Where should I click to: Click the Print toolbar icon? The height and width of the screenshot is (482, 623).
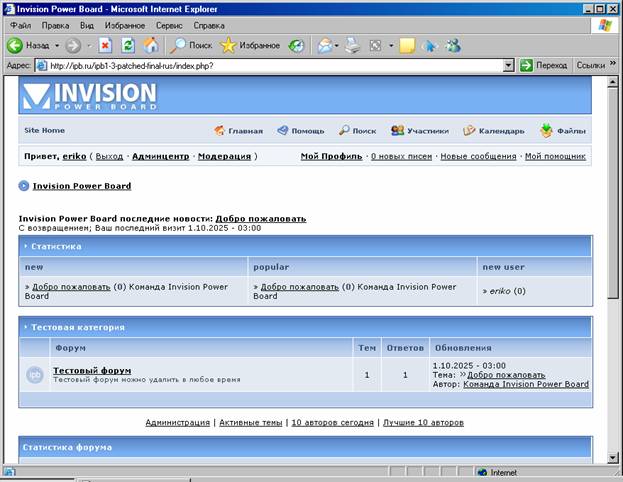[355, 45]
